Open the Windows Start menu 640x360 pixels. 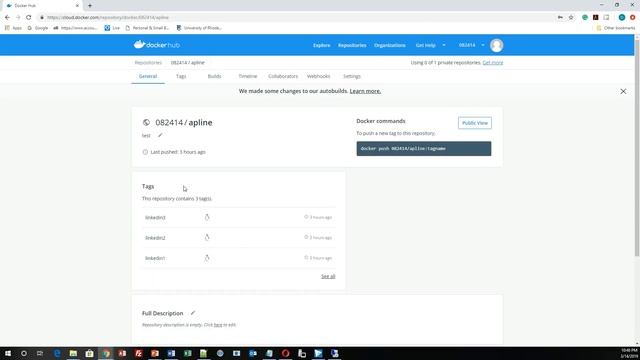coord(8,353)
